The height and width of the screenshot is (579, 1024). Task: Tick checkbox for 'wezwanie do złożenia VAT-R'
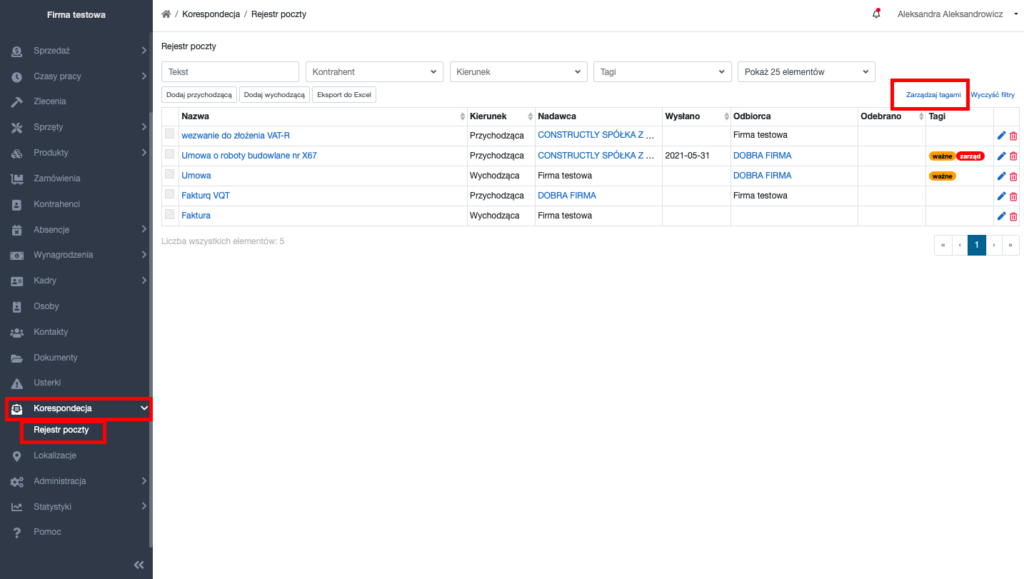tap(170, 134)
